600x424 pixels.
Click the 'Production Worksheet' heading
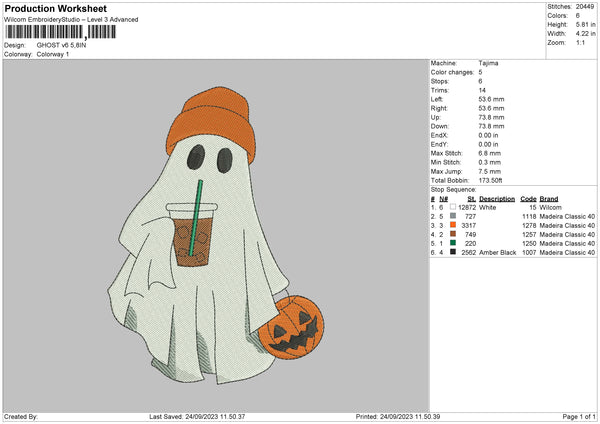(x=56, y=8)
